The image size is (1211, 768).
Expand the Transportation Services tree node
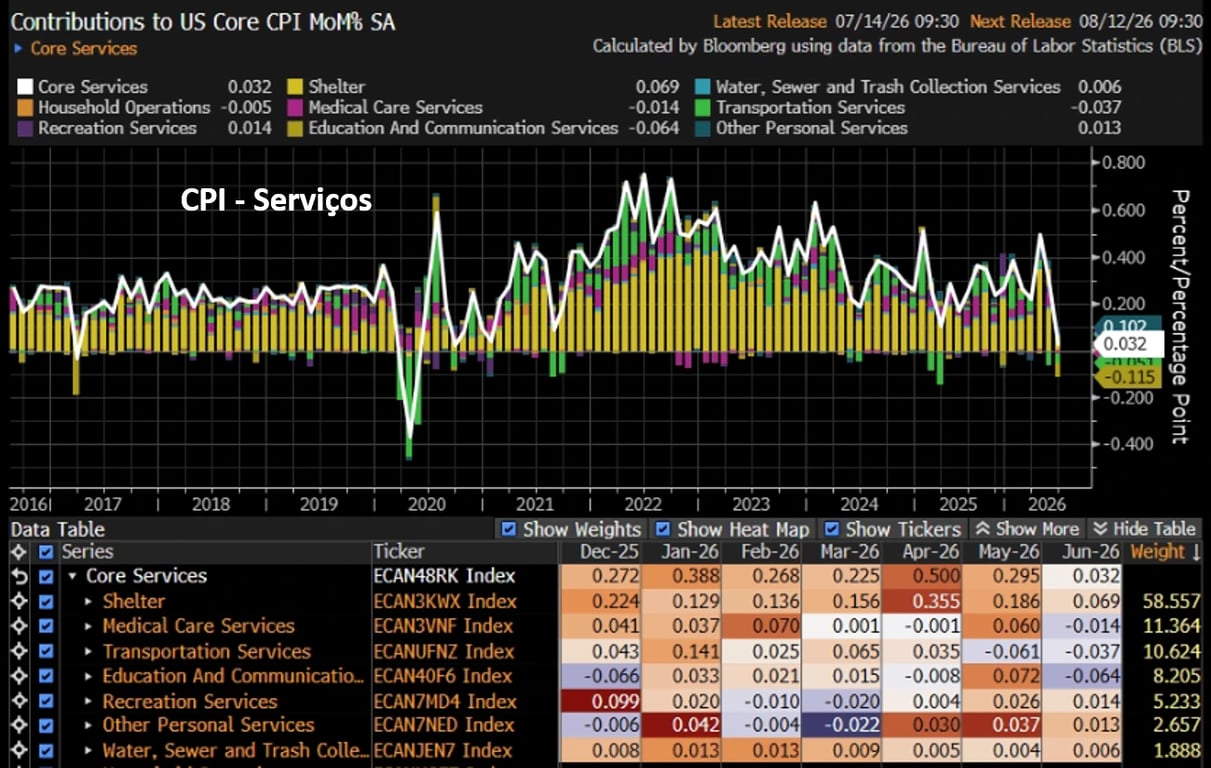click(88, 652)
